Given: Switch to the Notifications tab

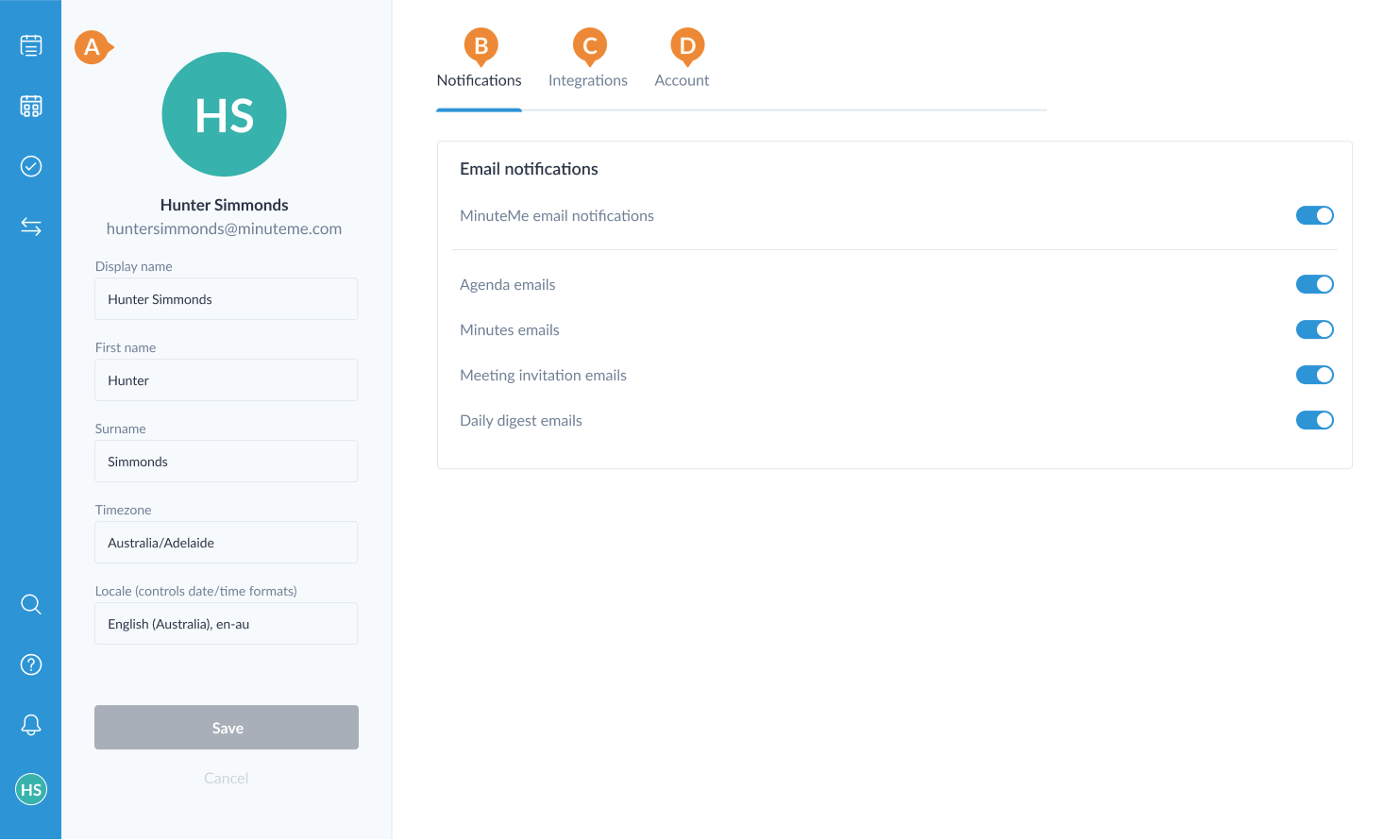Looking at the screenshot, I should click(479, 80).
